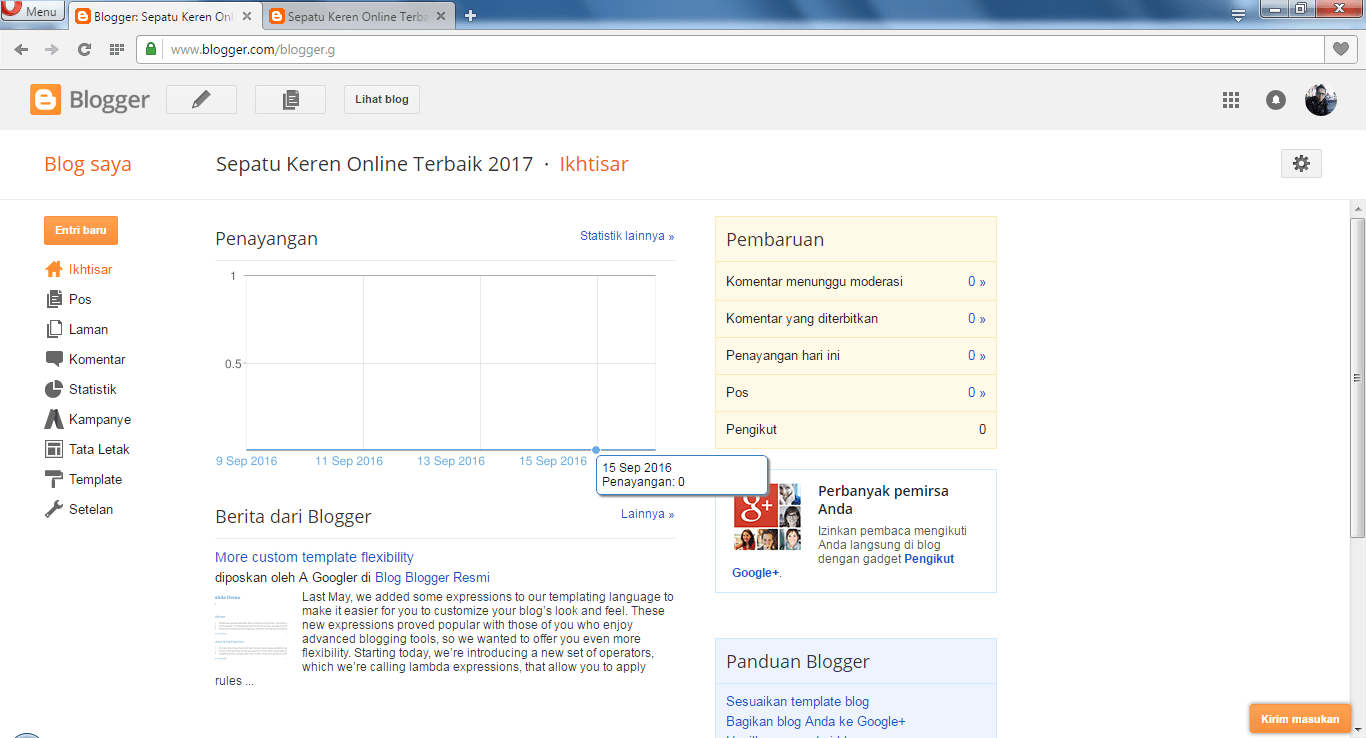Click the pie chart icon beside Statistik
The height and width of the screenshot is (738, 1366).
pyautogui.click(x=54, y=389)
